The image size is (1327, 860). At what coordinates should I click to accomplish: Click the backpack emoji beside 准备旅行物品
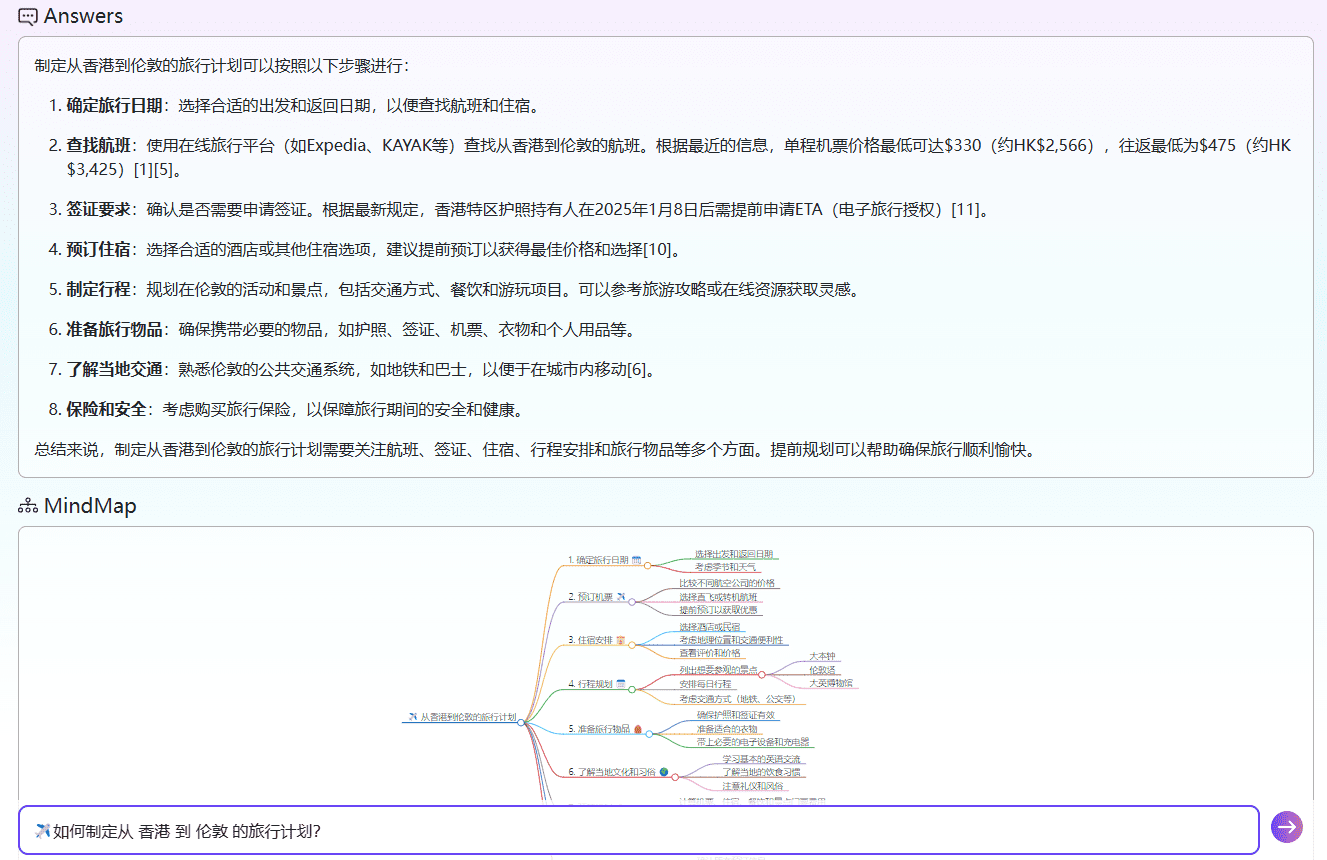click(x=637, y=729)
